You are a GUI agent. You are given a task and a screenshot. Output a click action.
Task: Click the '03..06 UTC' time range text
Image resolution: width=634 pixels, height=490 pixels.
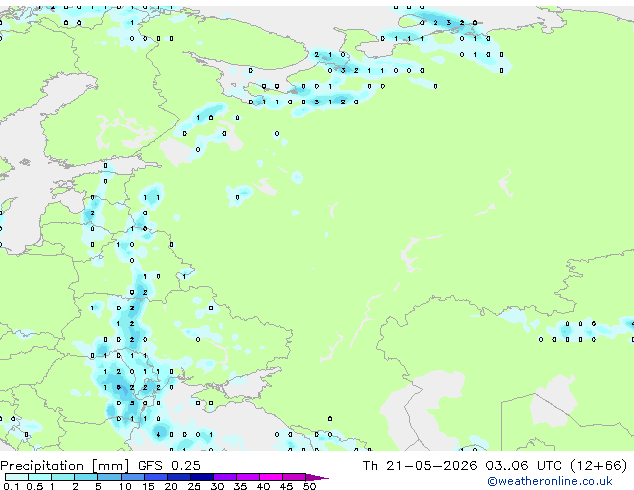click(524, 466)
